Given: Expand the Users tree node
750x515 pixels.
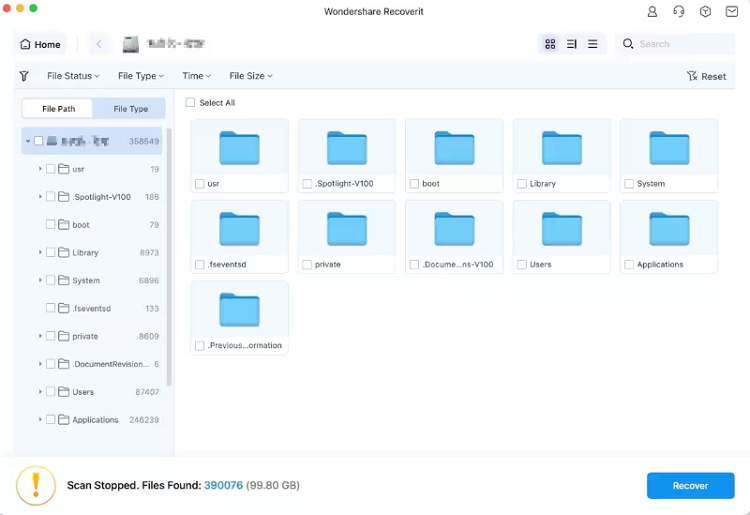Looking at the screenshot, I should [x=40, y=392].
